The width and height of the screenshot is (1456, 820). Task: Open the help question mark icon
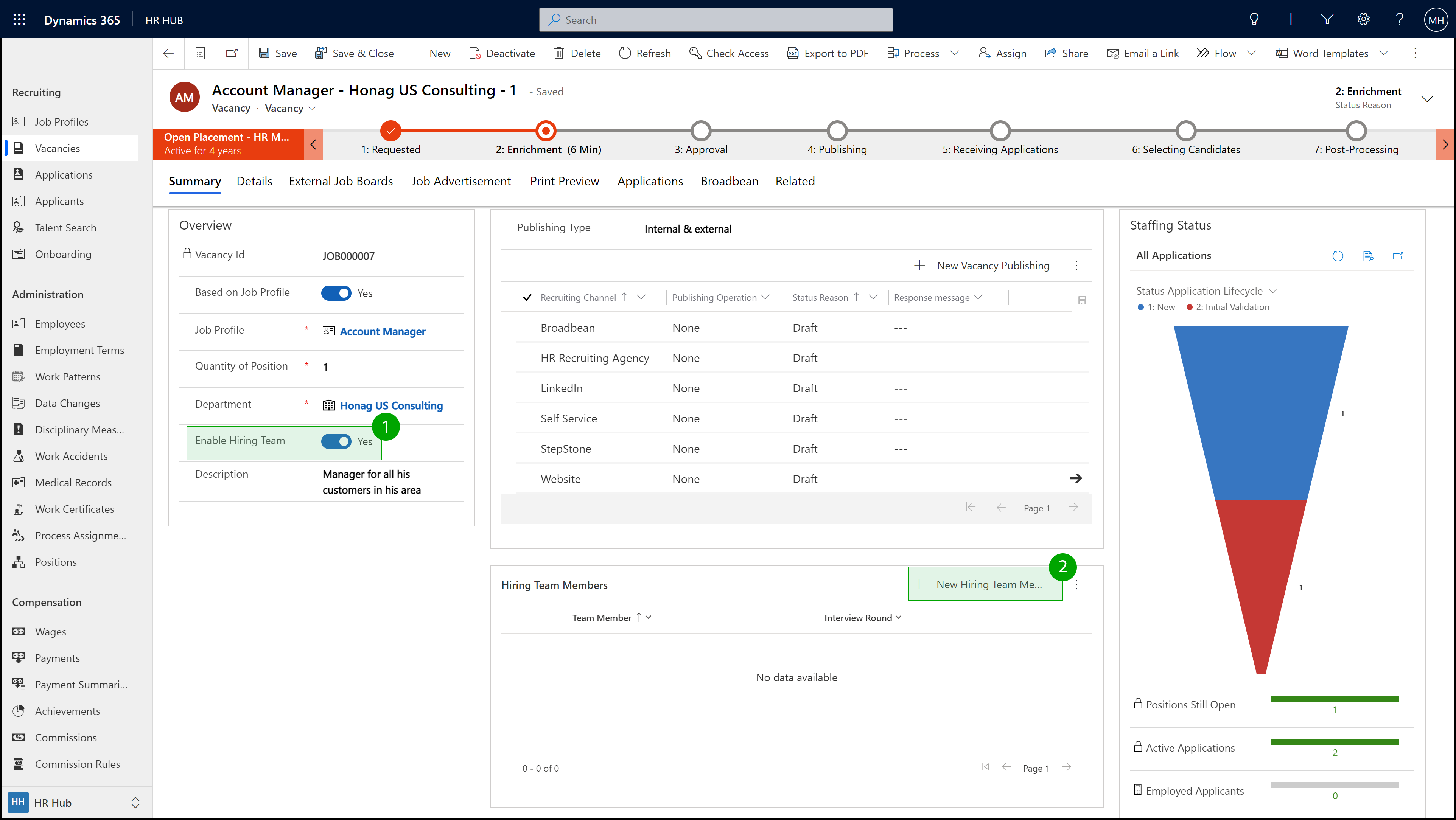[1400, 20]
